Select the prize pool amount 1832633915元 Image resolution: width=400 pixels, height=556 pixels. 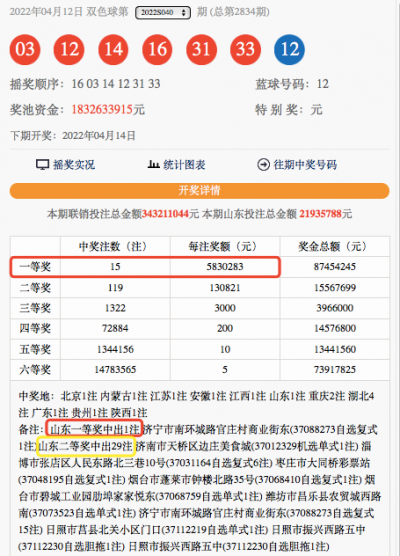[108, 110]
